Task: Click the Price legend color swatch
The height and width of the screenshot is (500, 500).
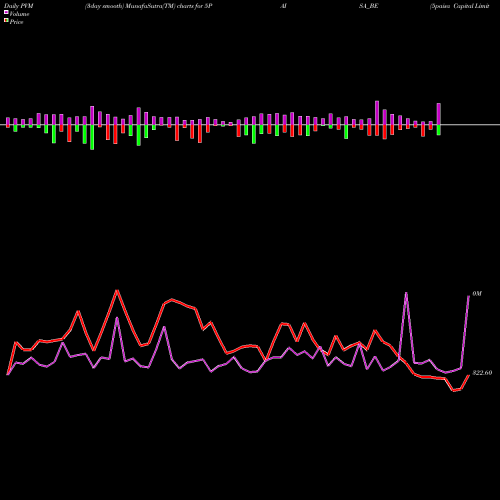Action: (x=6, y=21)
